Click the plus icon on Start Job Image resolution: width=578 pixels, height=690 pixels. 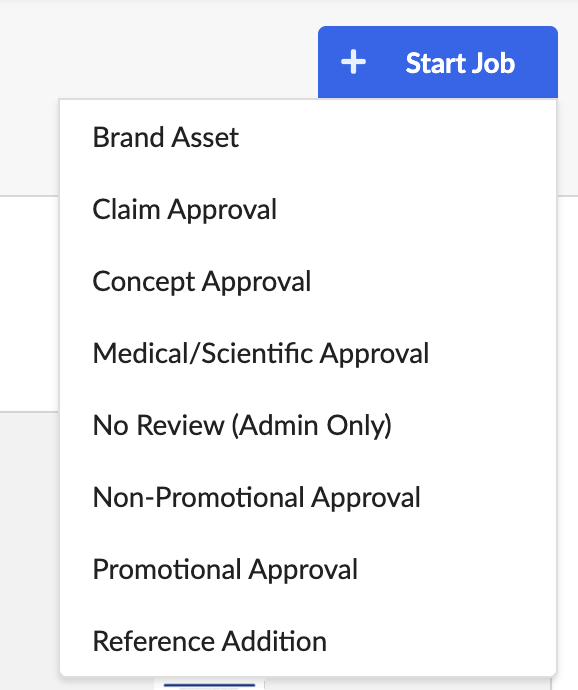(x=353, y=62)
